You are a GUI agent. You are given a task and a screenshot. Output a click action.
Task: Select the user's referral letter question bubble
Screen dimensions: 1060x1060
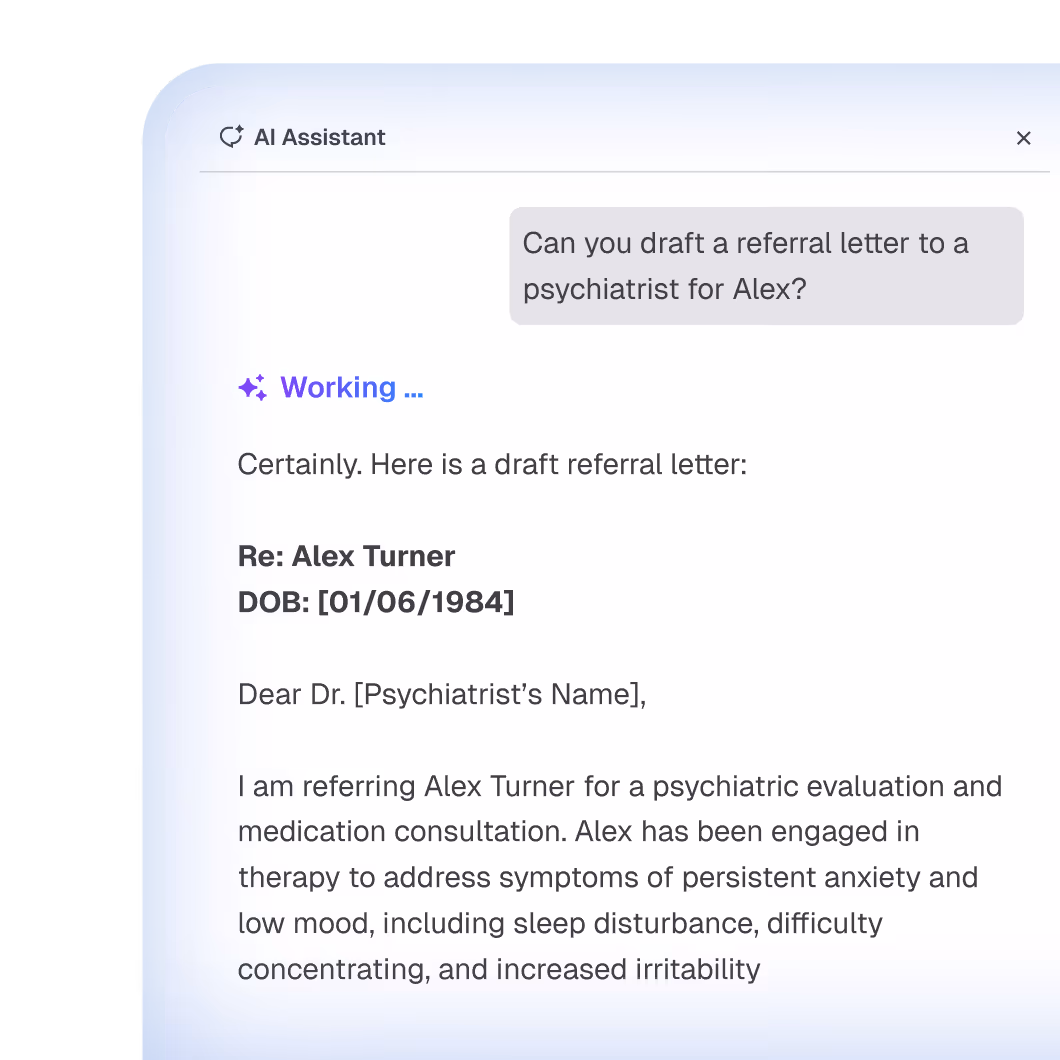click(x=766, y=265)
